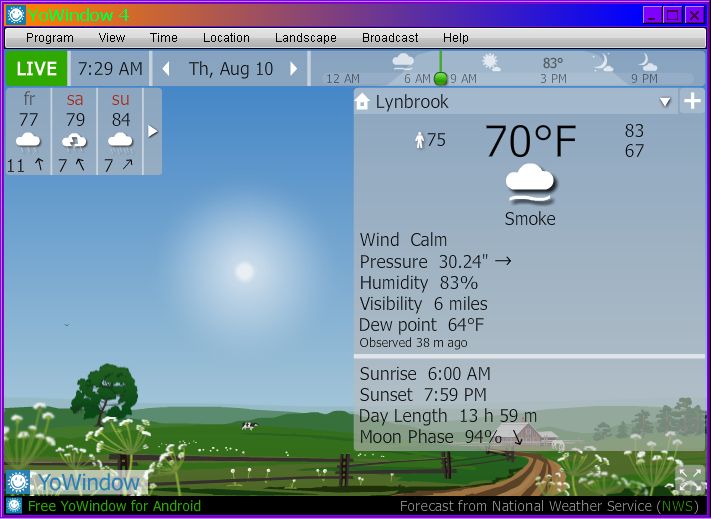Click the Wind Calm reading

click(x=403, y=240)
